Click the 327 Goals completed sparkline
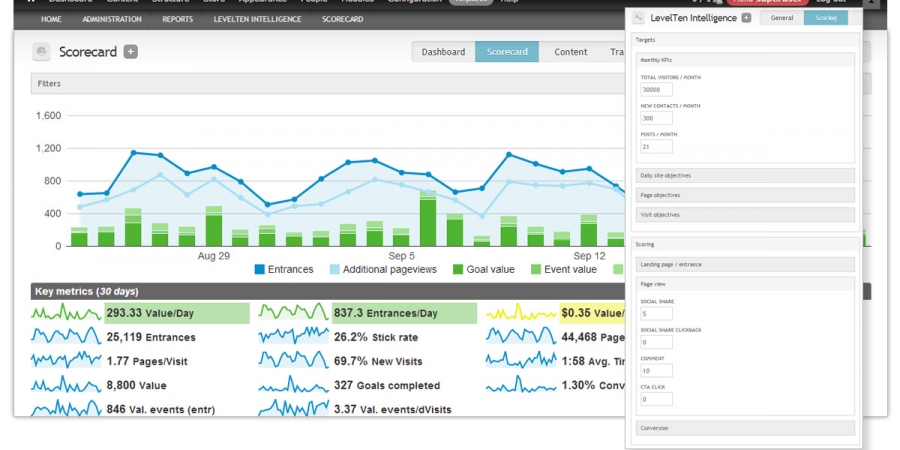 coord(293,385)
